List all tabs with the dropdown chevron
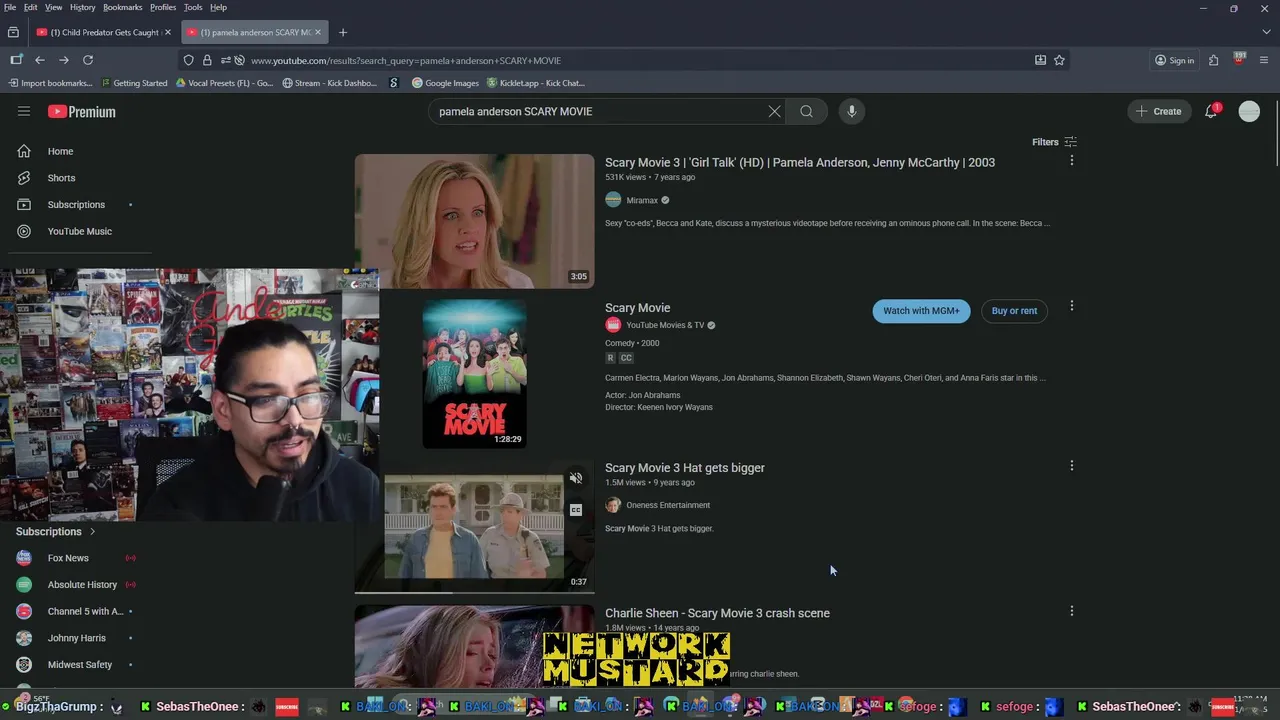The width and height of the screenshot is (1280, 720). coord(1265,32)
